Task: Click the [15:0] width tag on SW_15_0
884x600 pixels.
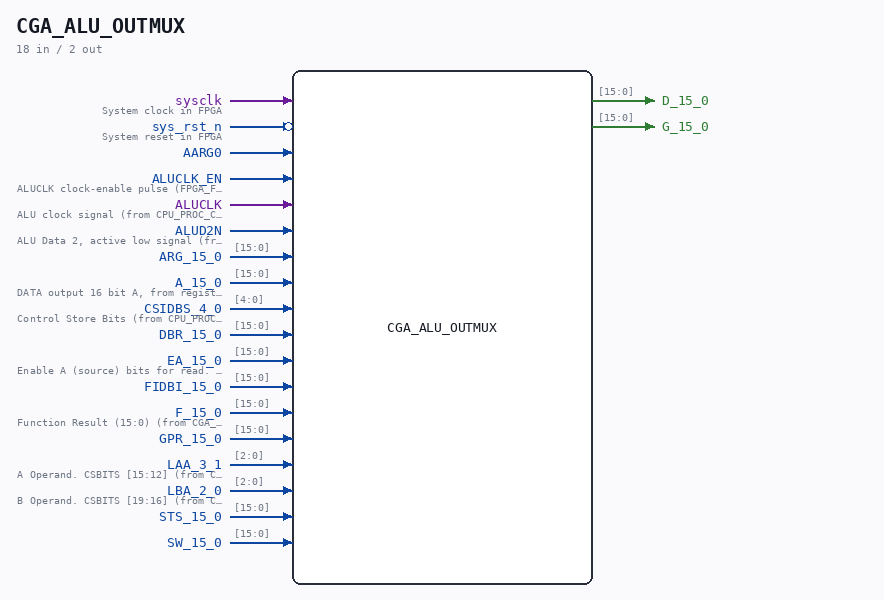Action: [252, 533]
